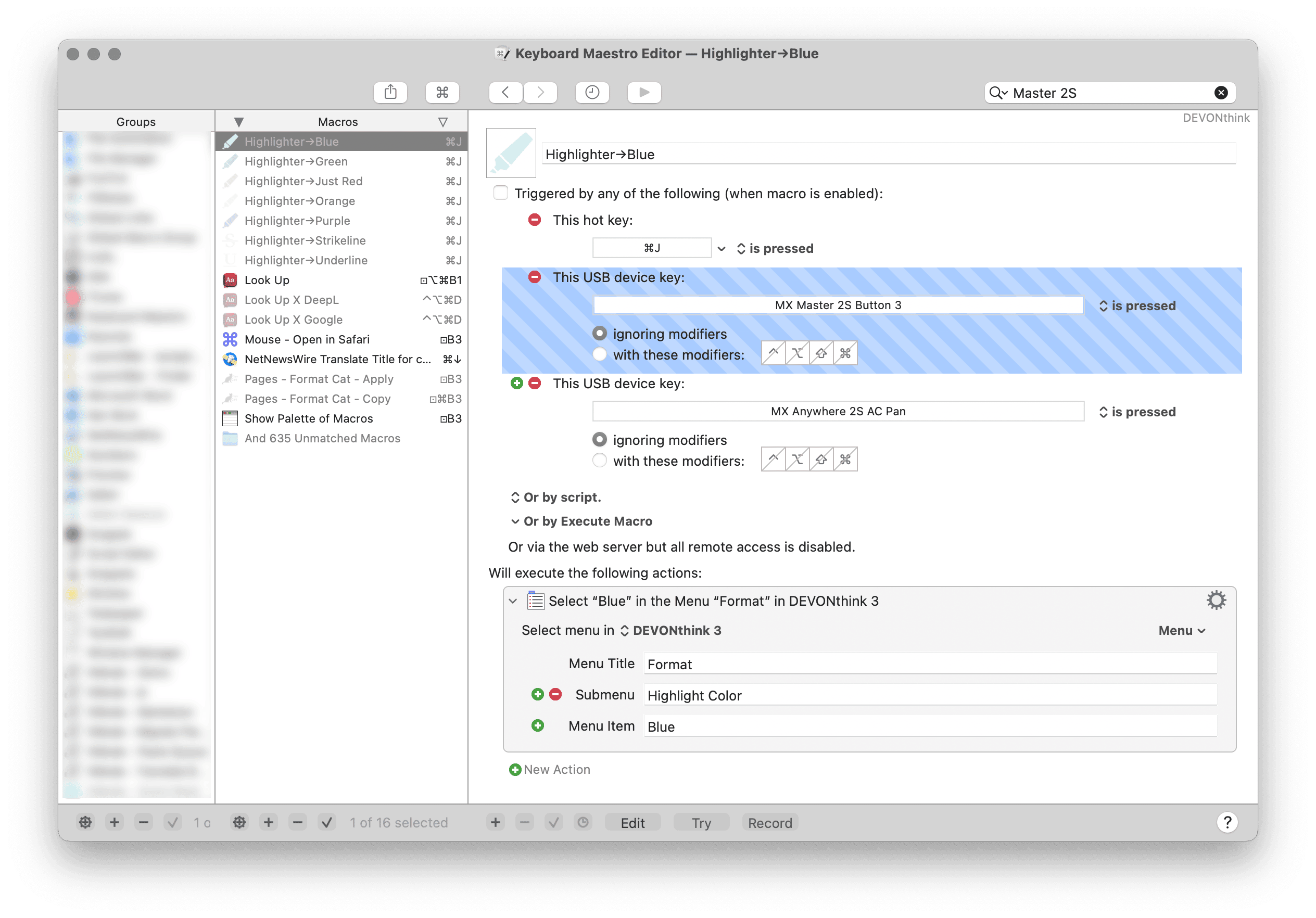Change hot key is pressed popup
This screenshot has width=1316, height=918.
(775, 249)
